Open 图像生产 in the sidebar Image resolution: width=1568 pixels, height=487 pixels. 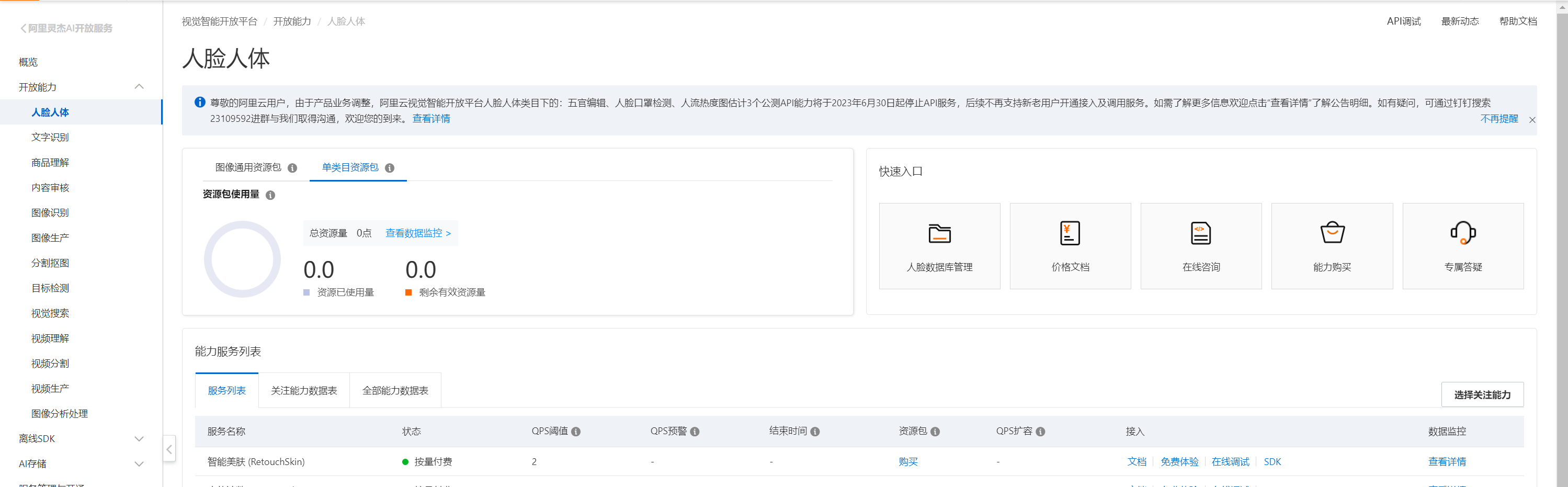(x=50, y=237)
